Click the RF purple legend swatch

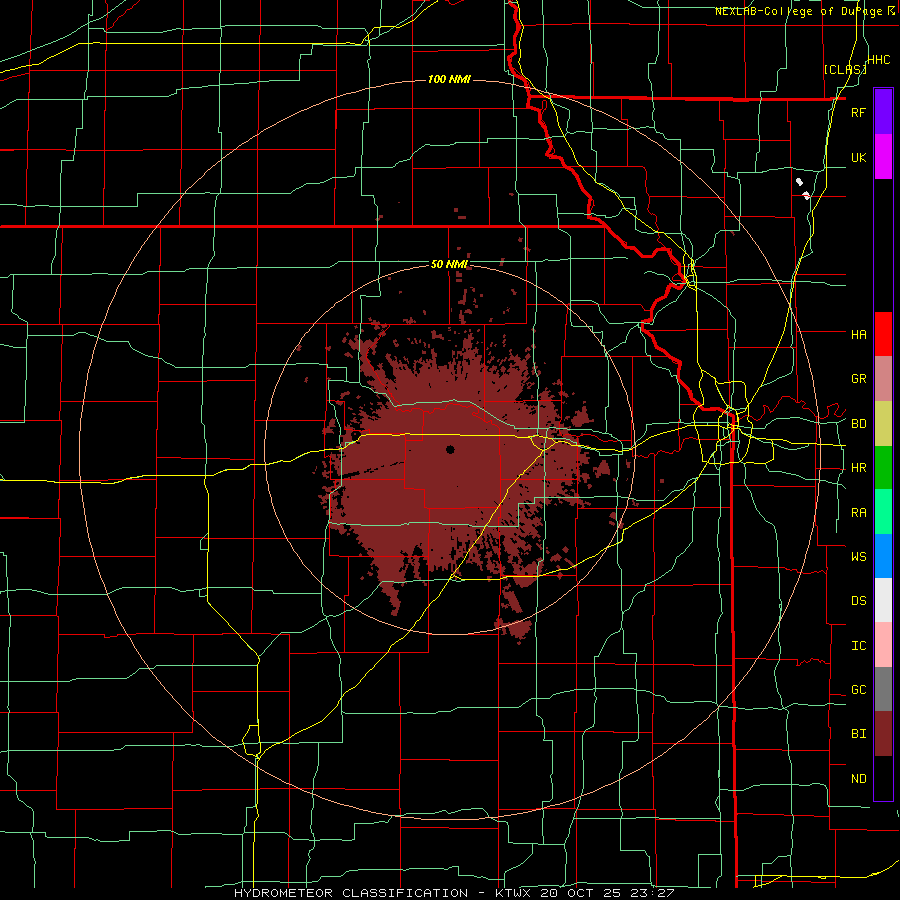click(883, 112)
